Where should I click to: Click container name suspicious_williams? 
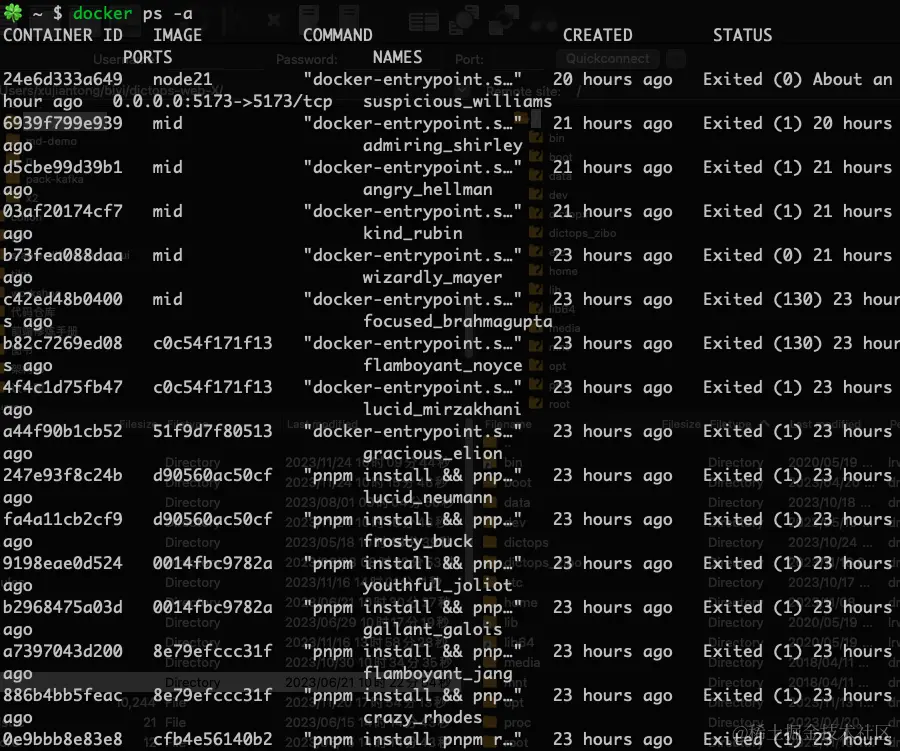pos(457,102)
